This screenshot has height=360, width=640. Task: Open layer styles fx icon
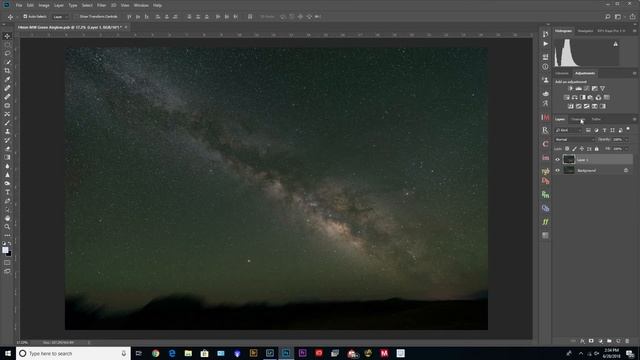(582, 341)
